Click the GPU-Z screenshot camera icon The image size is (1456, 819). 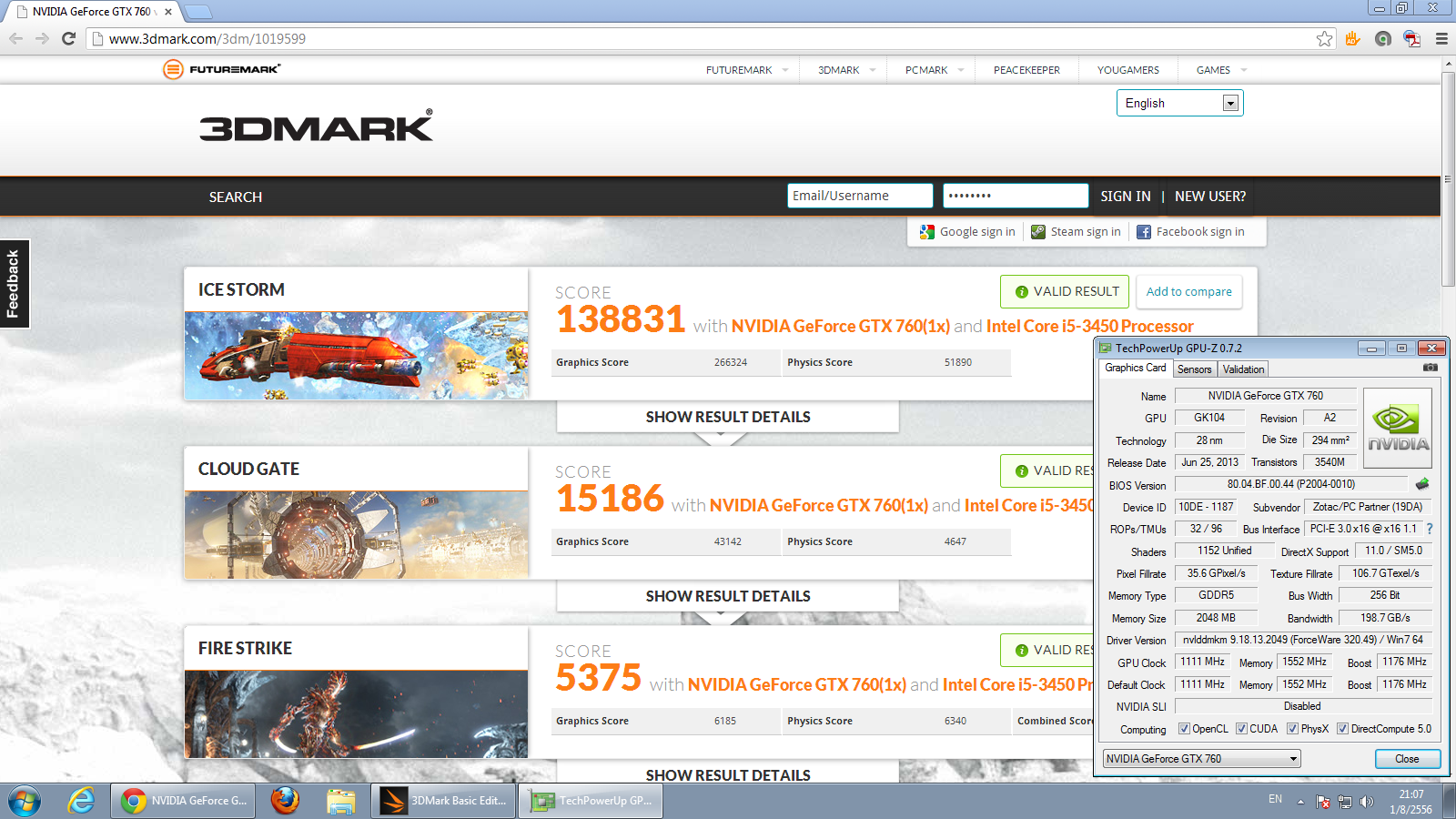pyautogui.click(x=1431, y=368)
